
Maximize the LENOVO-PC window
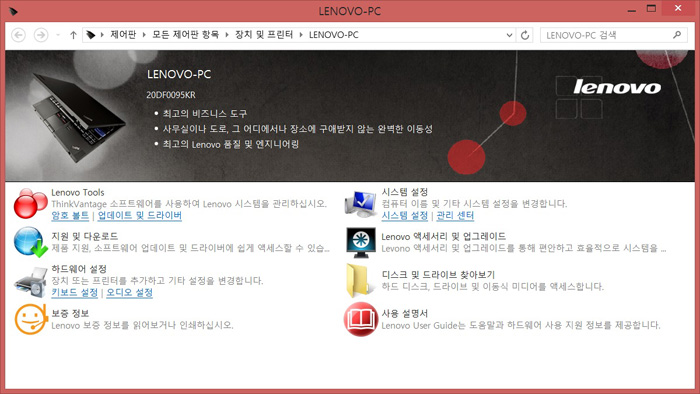tap(651, 9)
